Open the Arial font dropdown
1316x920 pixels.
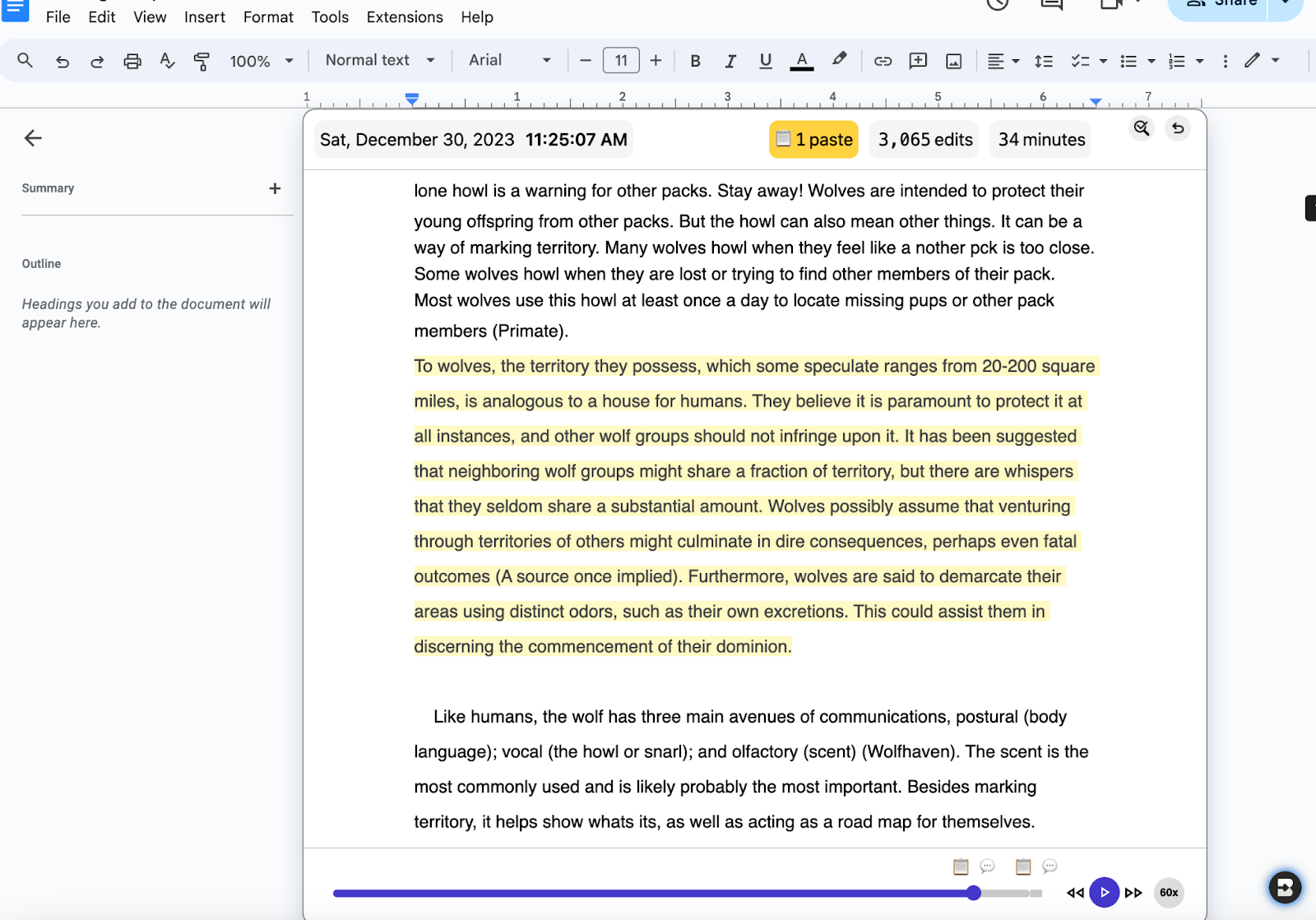tap(509, 60)
